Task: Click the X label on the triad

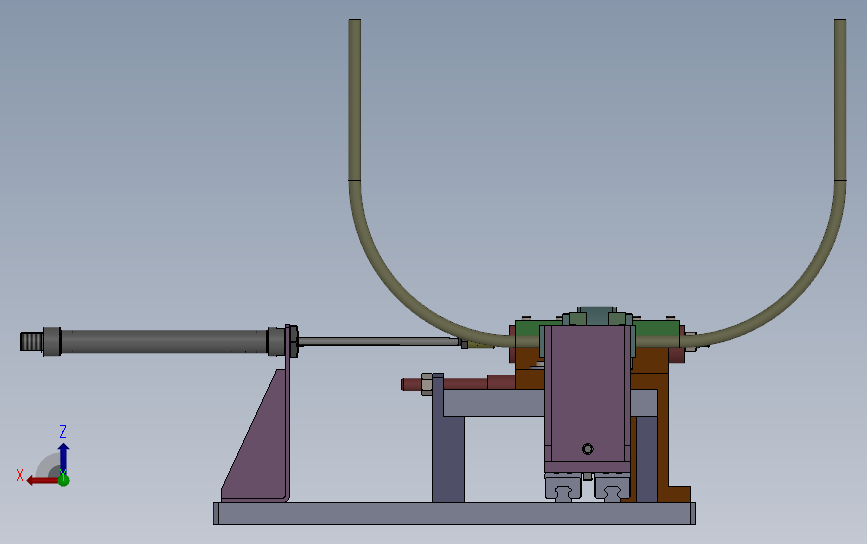Action: tap(20, 475)
